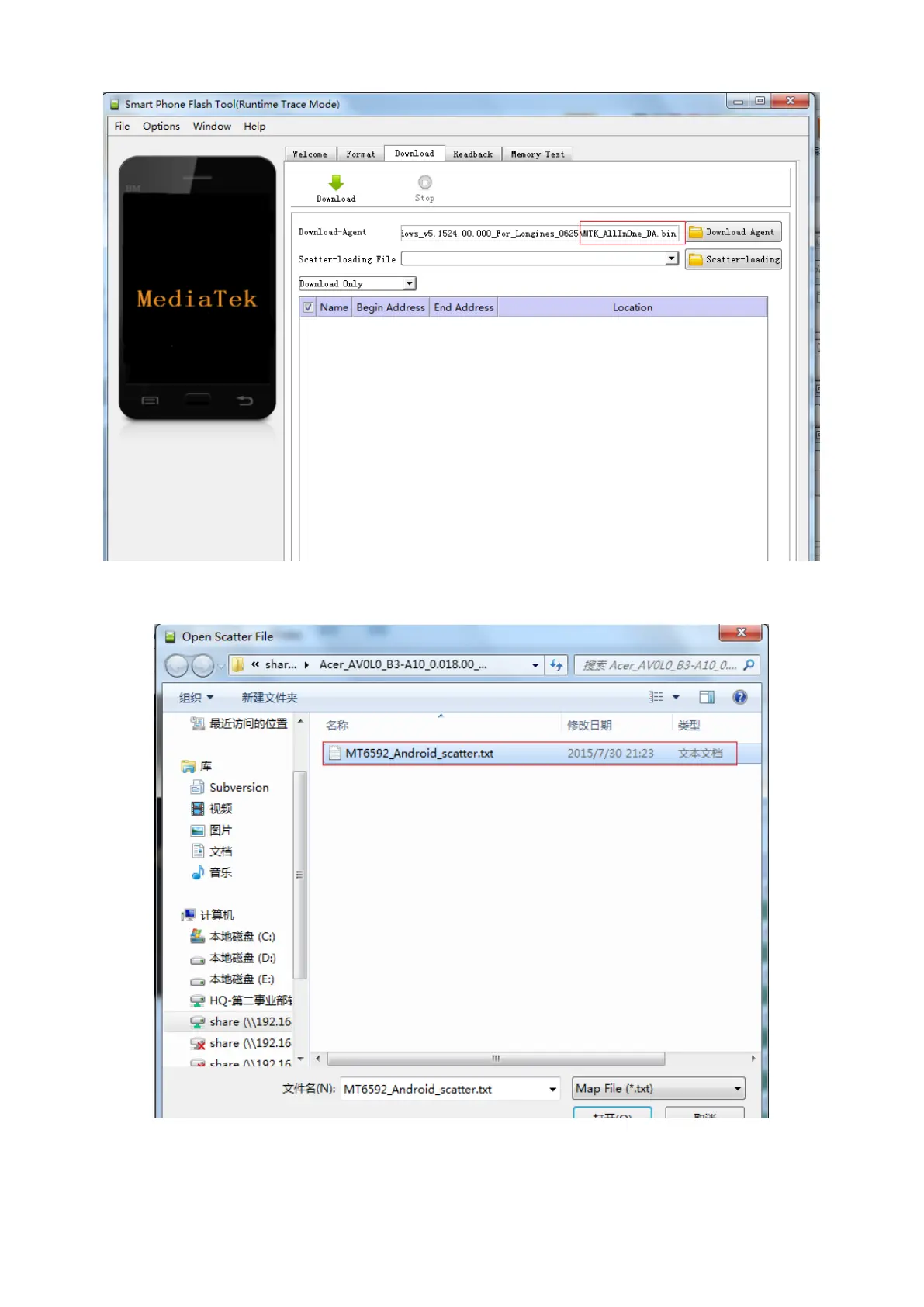Click the 修改日期 date column header

click(x=589, y=725)
